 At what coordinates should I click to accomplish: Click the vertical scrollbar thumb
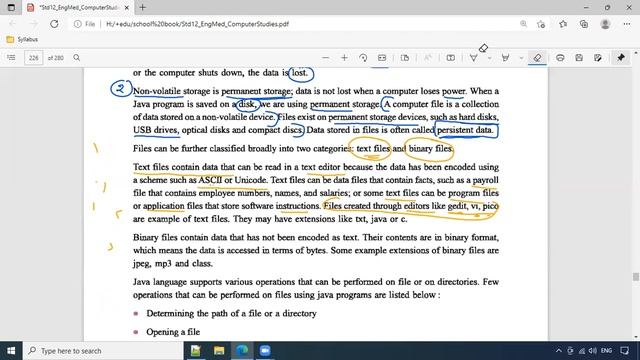point(636,276)
